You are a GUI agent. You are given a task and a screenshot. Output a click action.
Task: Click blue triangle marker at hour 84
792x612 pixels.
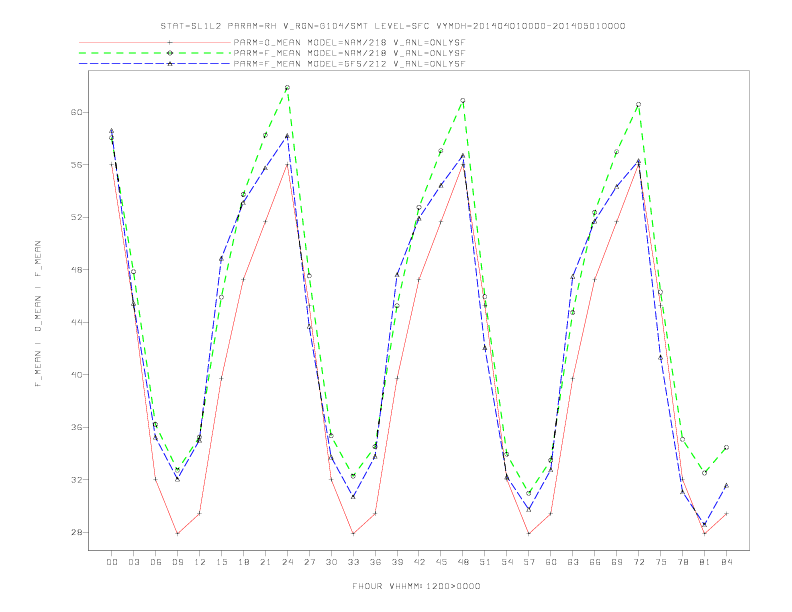point(726,485)
